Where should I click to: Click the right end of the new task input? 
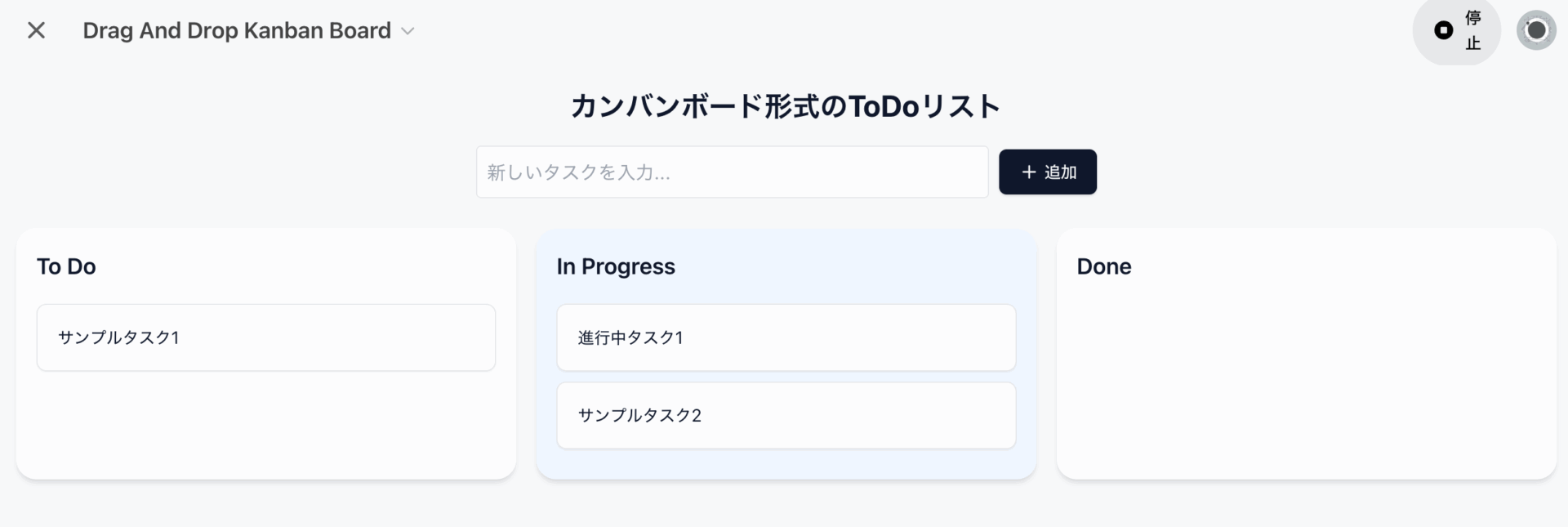click(964, 172)
